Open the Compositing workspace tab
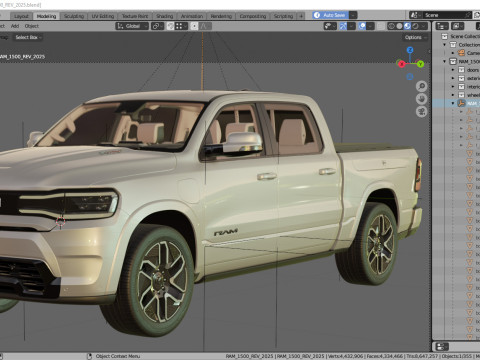Viewport: 480px width, 360px height. point(253,16)
